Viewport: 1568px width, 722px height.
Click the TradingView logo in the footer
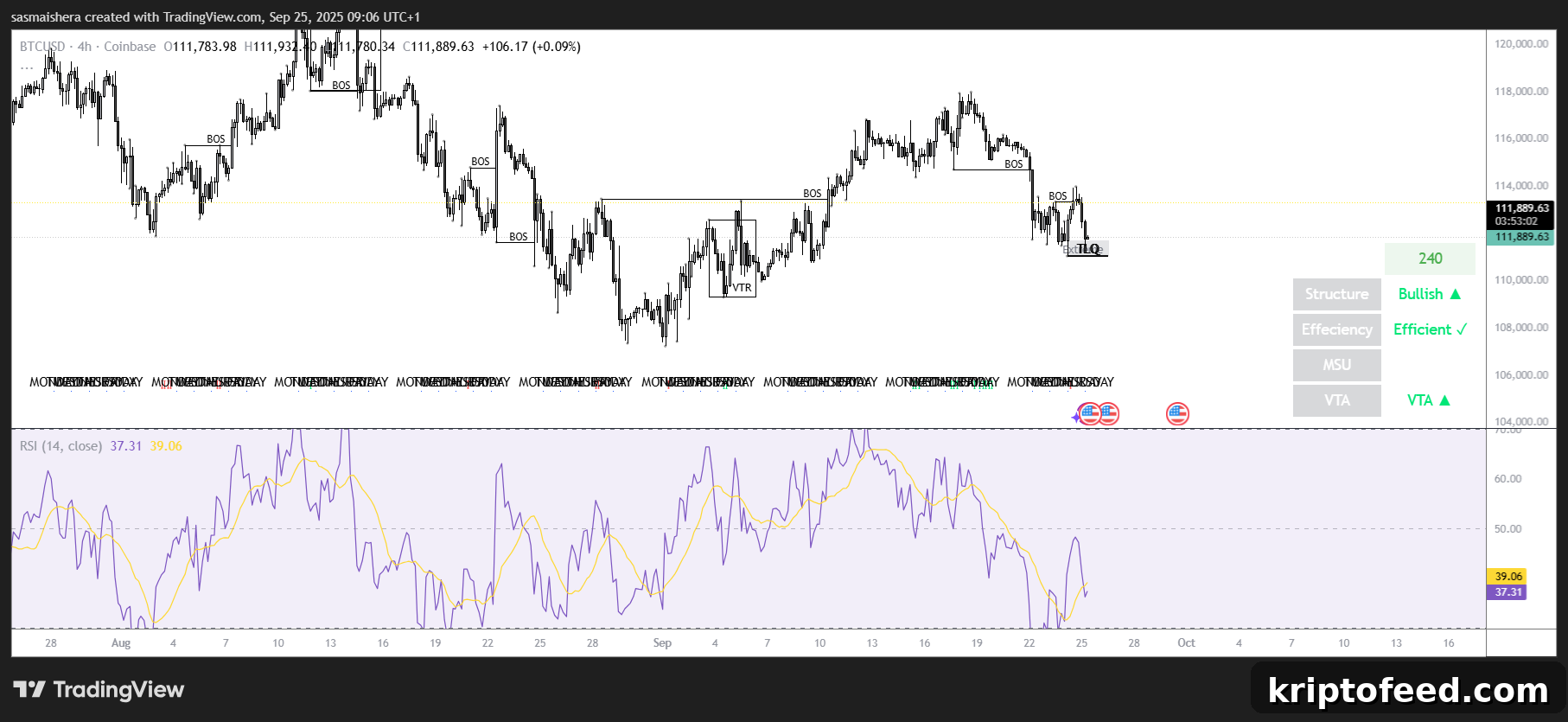pyautogui.click(x=99, y=689)
